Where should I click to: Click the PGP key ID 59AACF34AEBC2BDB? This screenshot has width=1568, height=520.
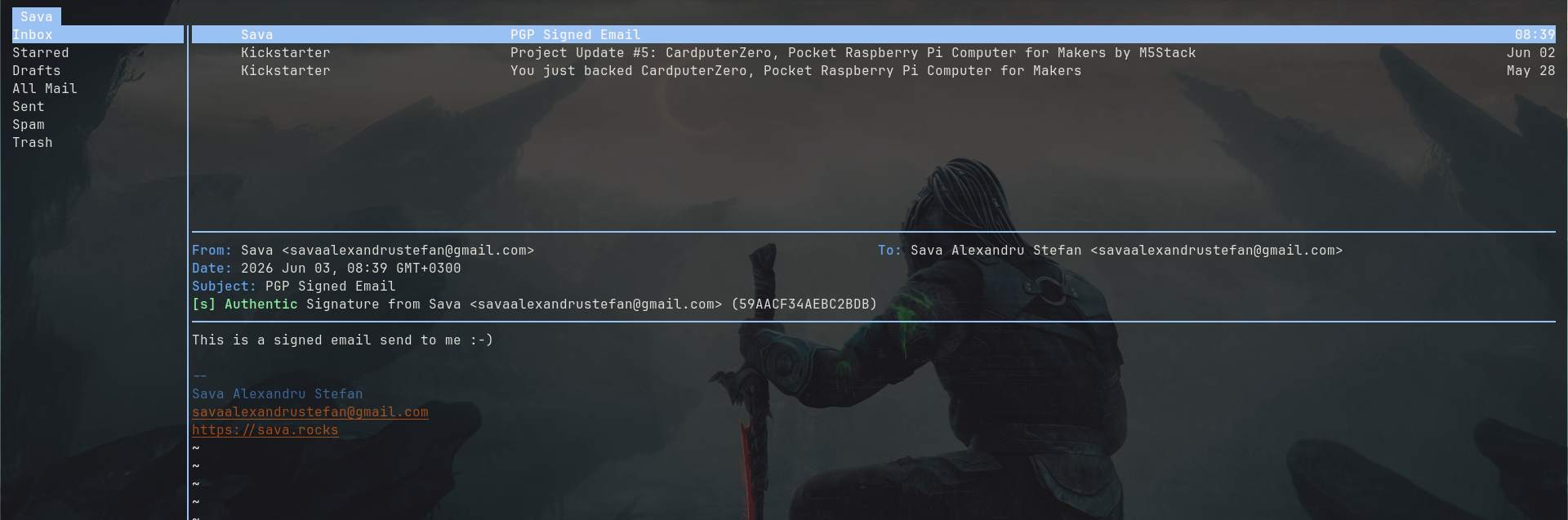pyautogui.click(x=804, y=304)
